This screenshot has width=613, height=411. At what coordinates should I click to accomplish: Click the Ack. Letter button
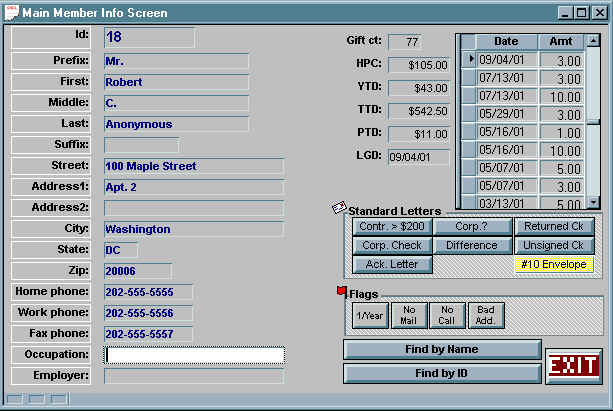[392, 265]
